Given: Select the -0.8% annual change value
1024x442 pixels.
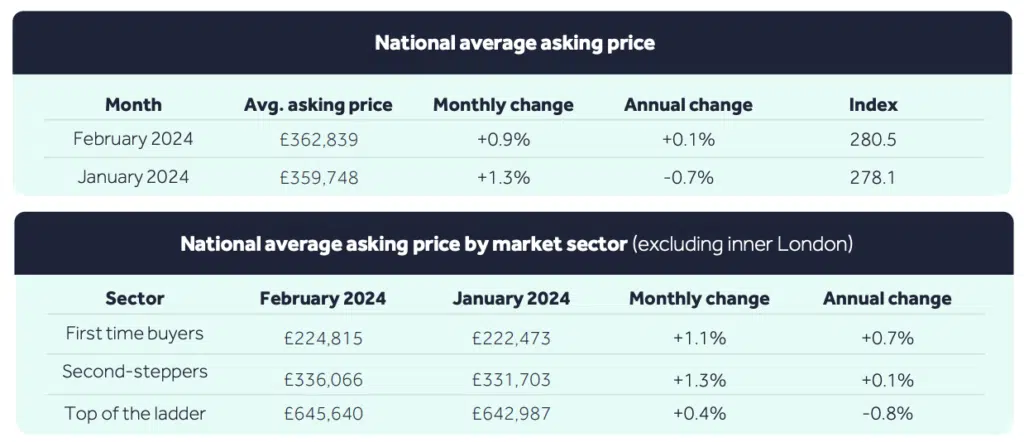Looking at the screenshot, I should [x=887, y=413].
